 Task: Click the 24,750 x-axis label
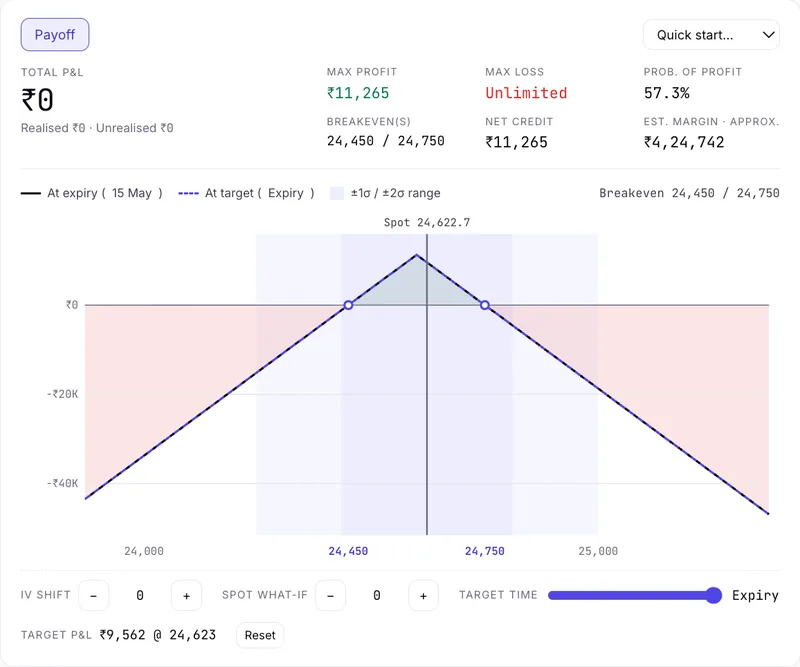(x=485, y=551)
